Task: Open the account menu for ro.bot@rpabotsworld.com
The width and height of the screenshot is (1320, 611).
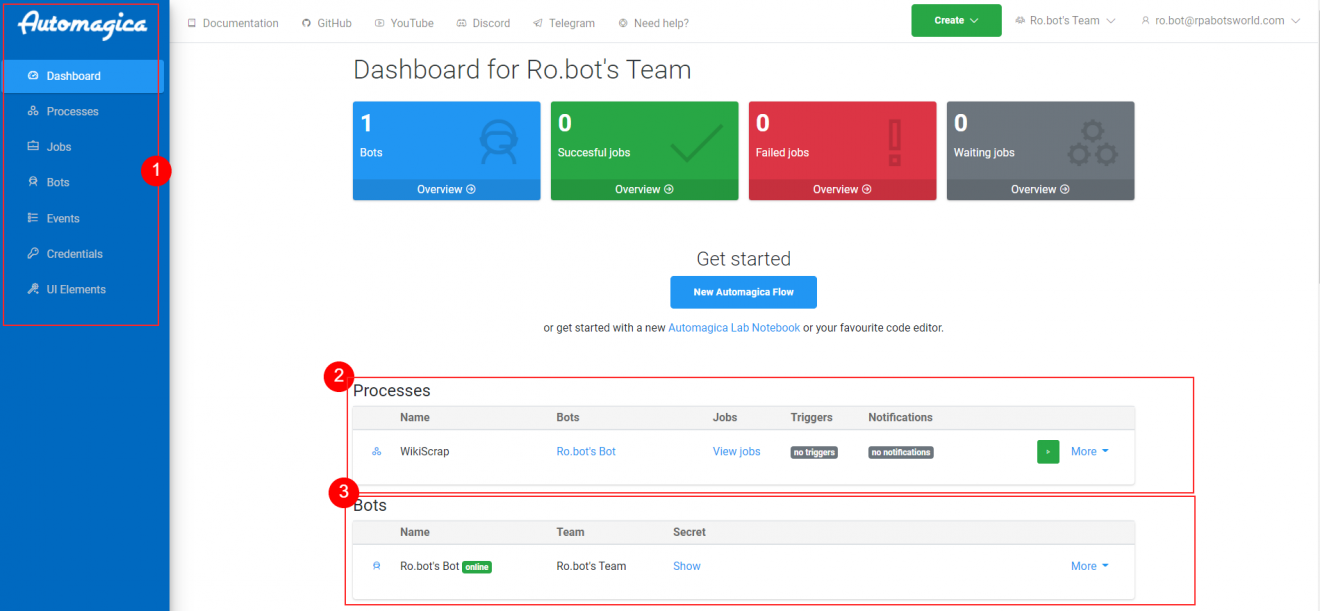Action: [1219, 19]
